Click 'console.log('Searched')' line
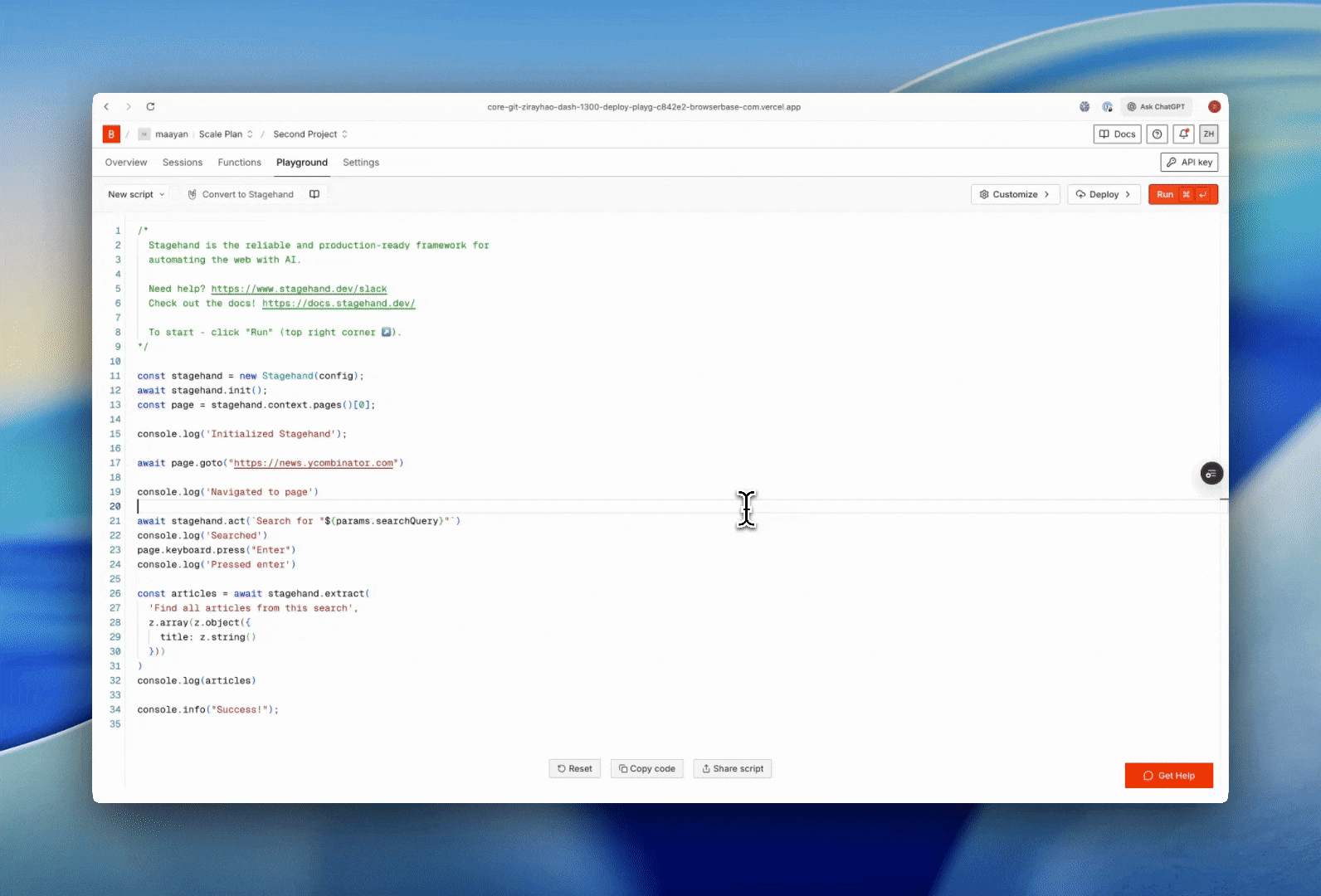1321x896 pixels. point(202,536)
